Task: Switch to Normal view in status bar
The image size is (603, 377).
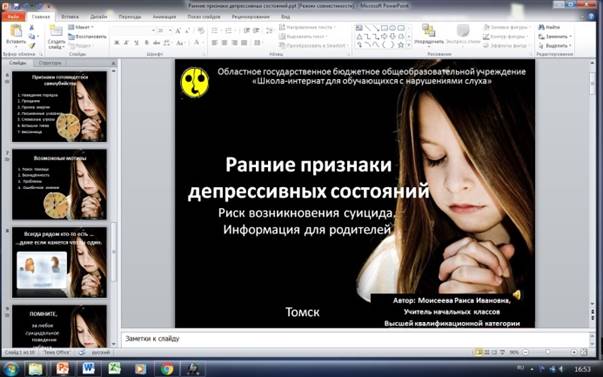Action: point(478,352)
